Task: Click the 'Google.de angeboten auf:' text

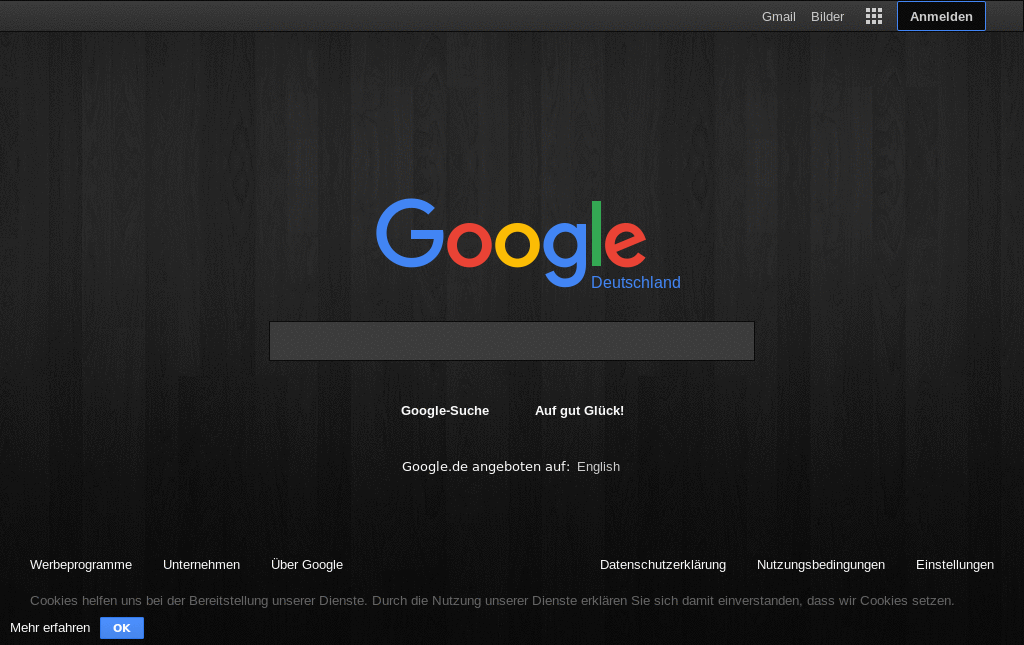Action: (x=486, y=467)
